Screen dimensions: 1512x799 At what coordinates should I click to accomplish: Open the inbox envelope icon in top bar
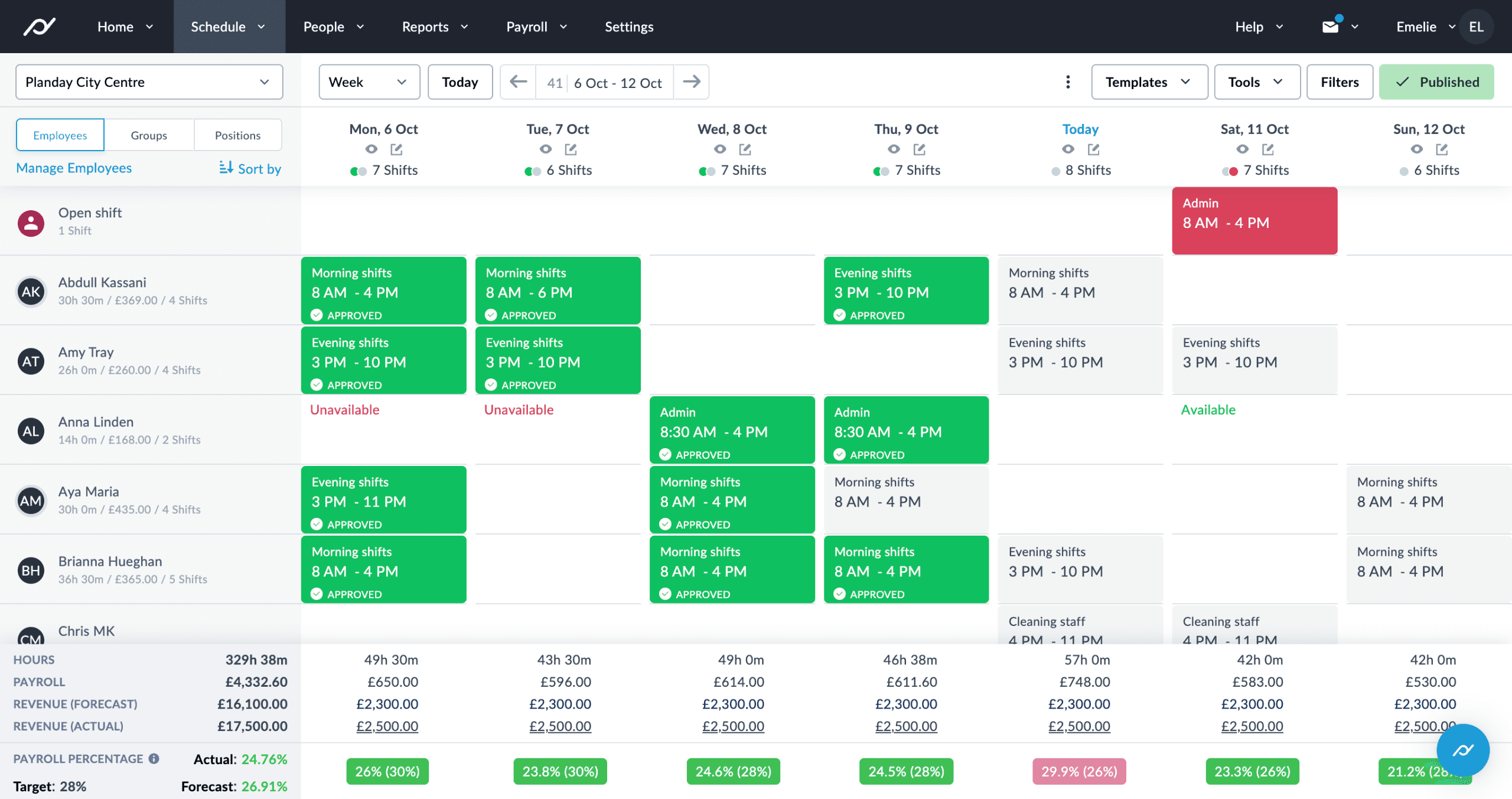[1329, 26]
